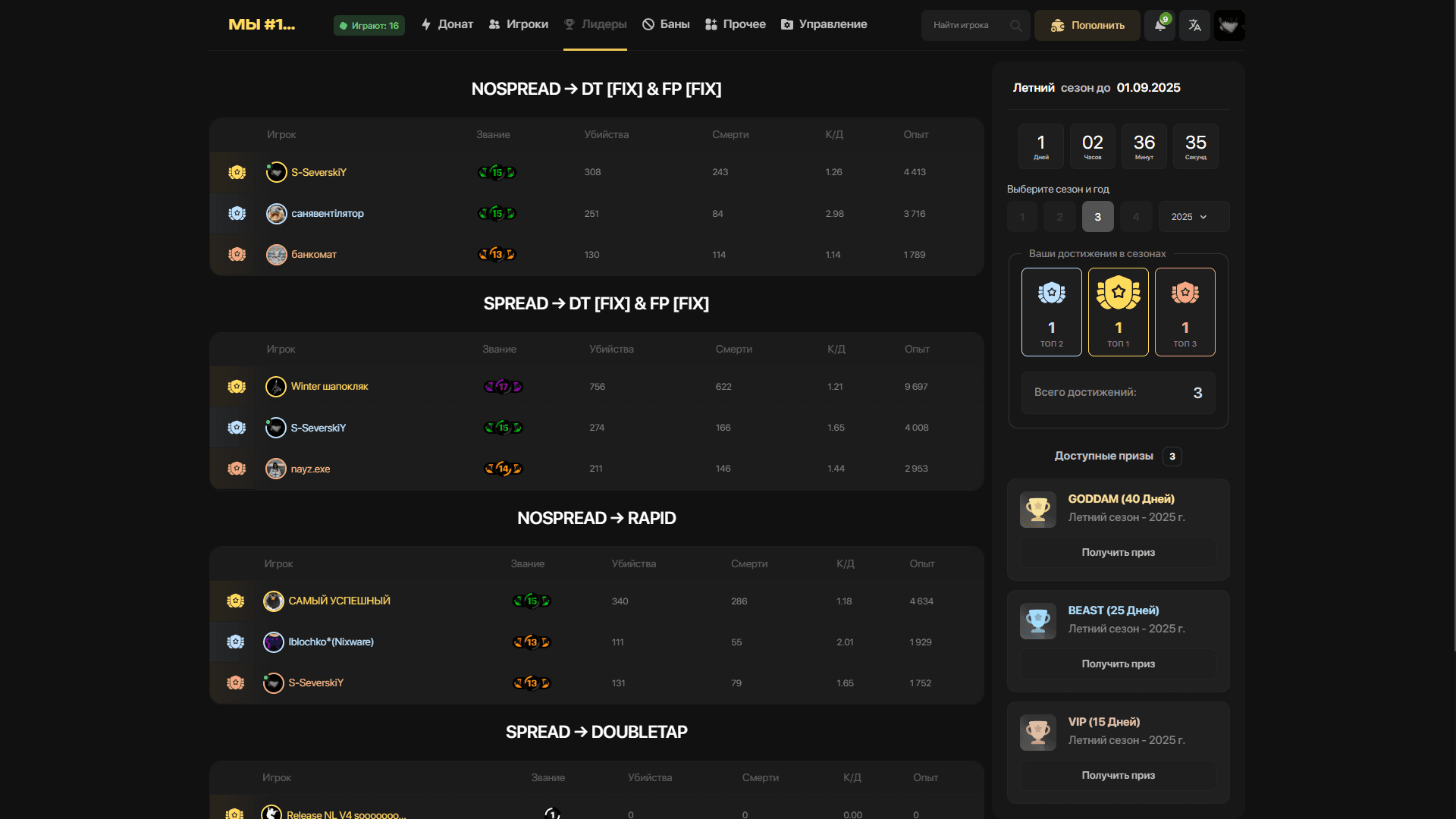The image size is (1456, 819).
Task: Open the Управление menu
Action: (x=824, y=24)
